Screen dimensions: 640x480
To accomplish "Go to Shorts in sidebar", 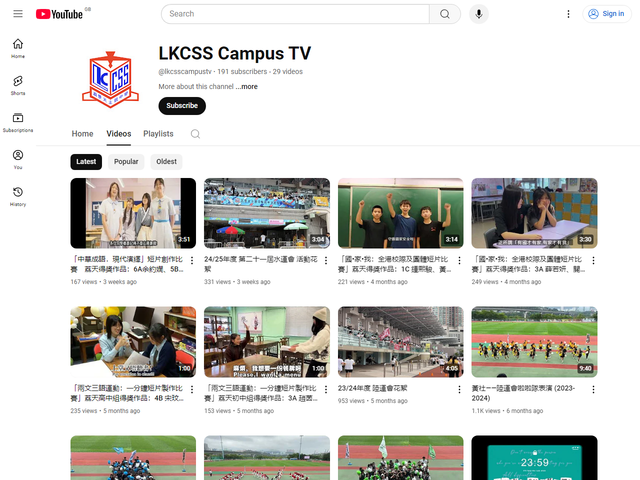I will (x=18, y=85).
